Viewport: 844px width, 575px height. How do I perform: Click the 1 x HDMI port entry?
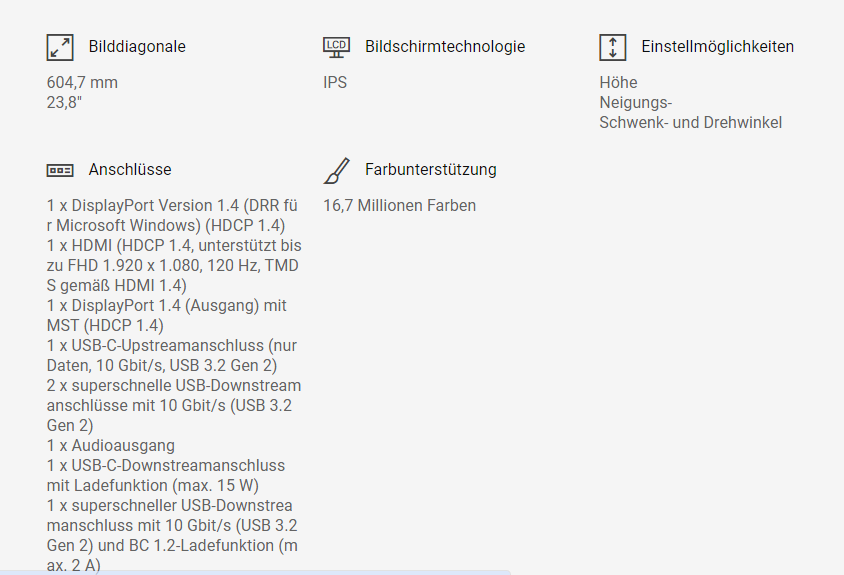173,245
